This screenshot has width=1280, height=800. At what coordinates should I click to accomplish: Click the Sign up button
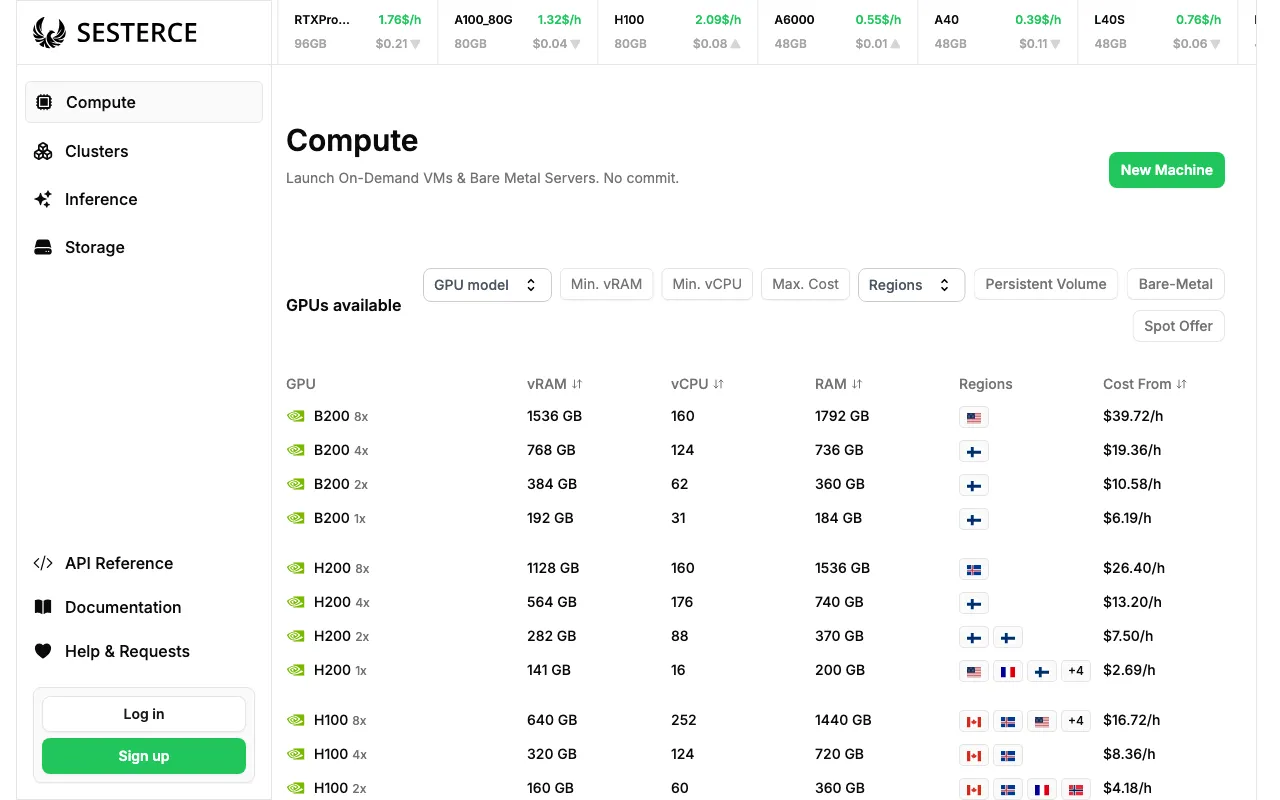[144, 756]
